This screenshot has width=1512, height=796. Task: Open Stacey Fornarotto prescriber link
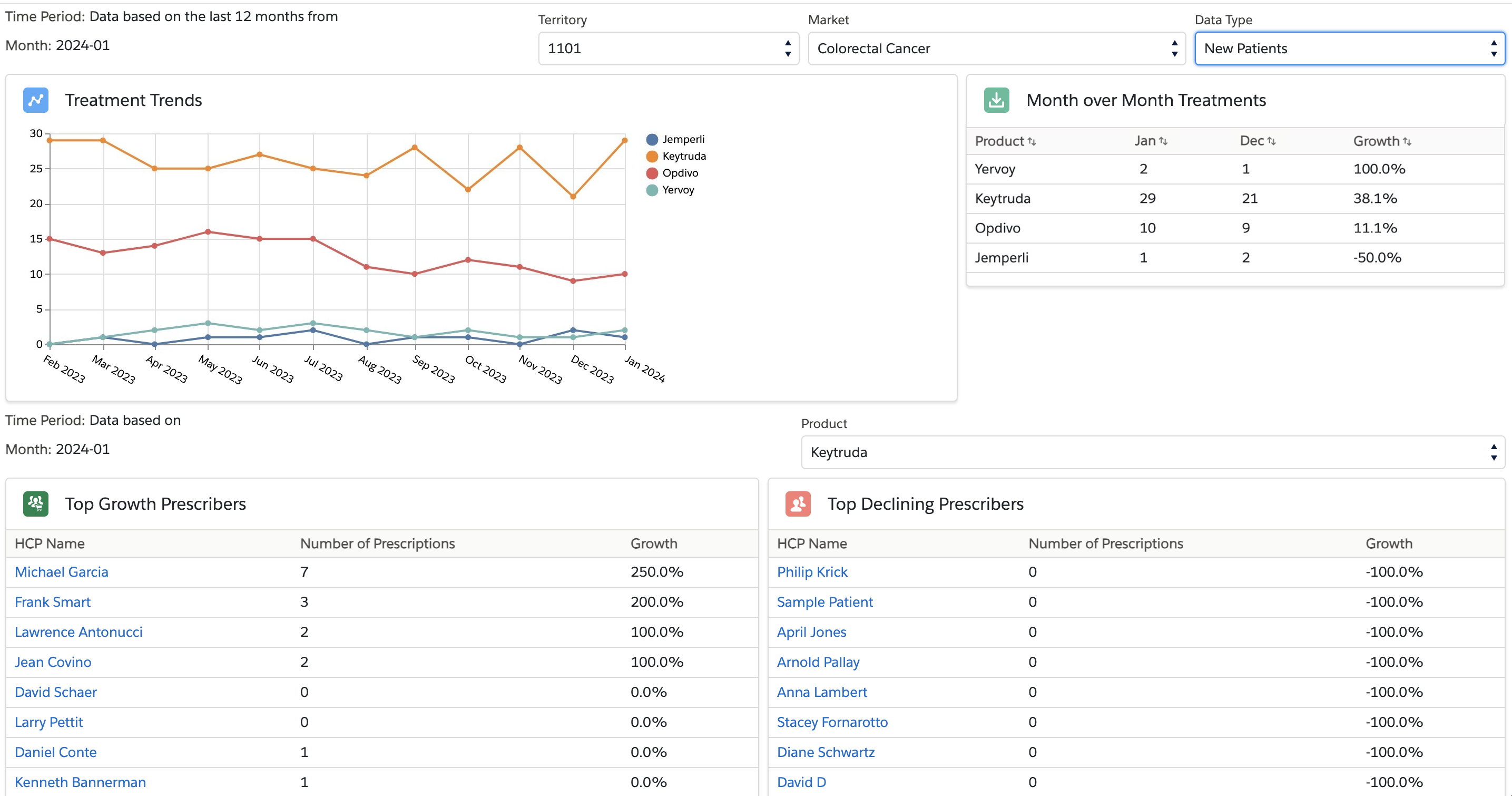pyautogui.click(x=832, y=722)
